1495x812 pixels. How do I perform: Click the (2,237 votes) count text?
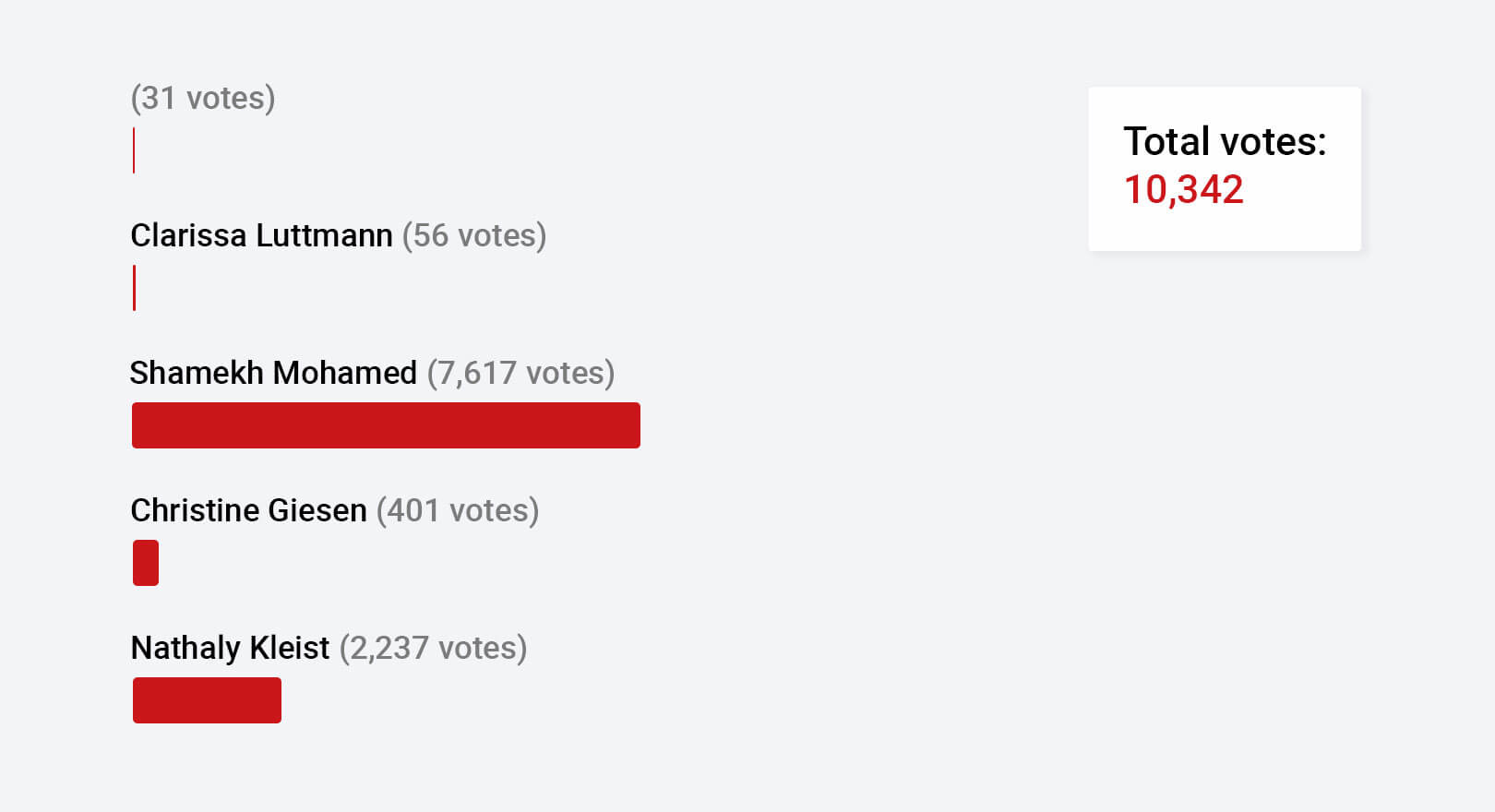point(433,648)
